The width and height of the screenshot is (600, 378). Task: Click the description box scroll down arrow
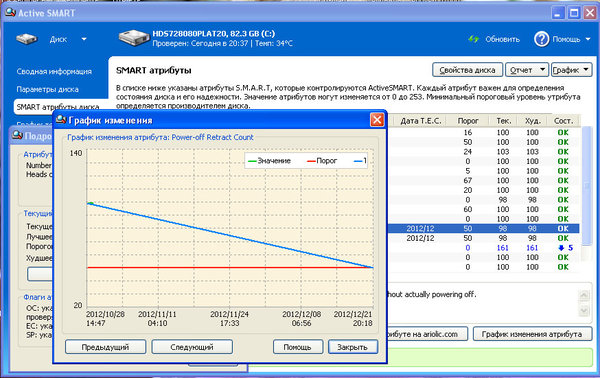584,310
